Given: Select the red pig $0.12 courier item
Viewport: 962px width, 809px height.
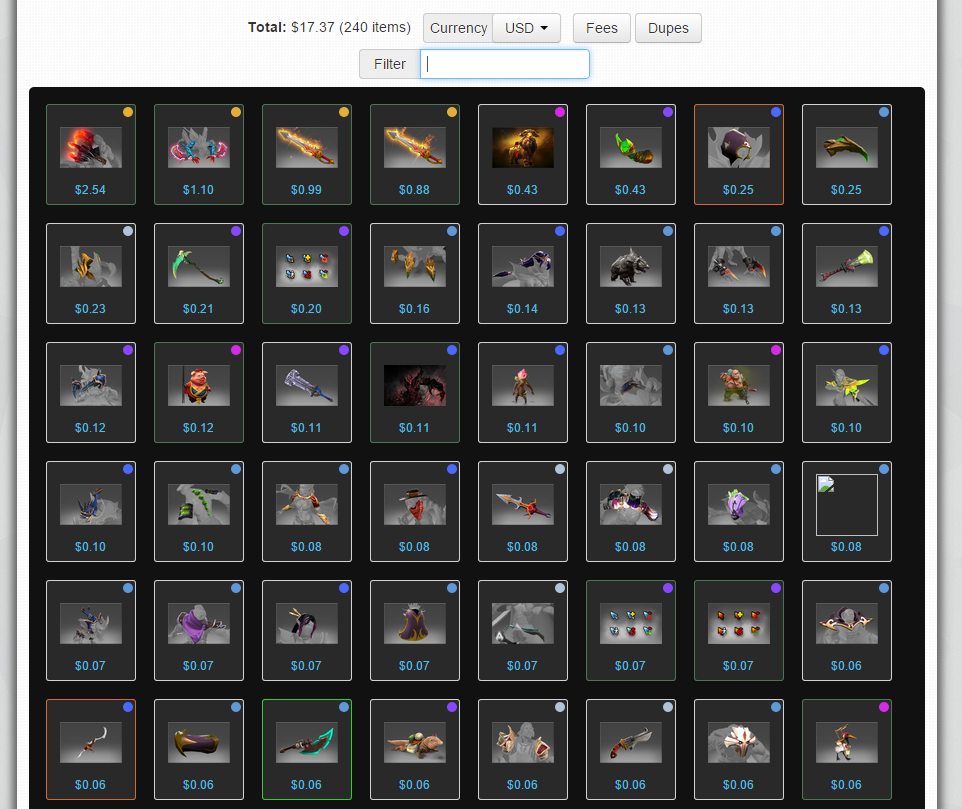Looking at the screenshot, I should coord(199,393).
